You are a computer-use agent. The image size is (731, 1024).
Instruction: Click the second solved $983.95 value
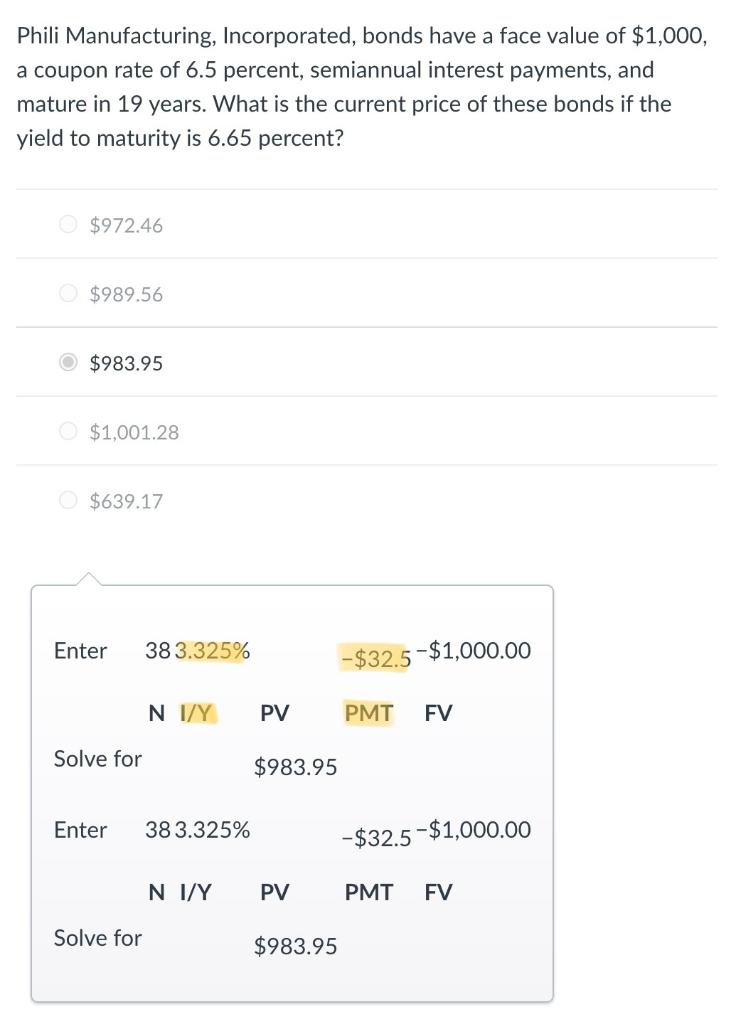[x=295, y=946]
